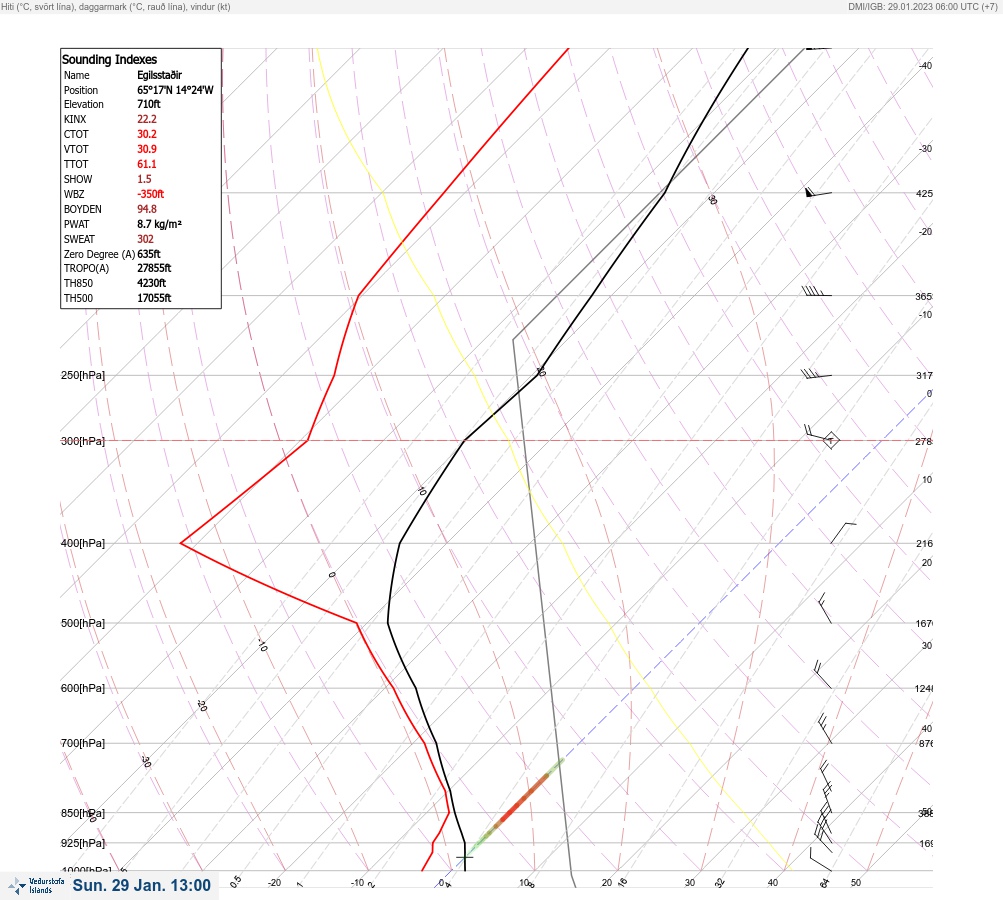Click the 300[hPa] pressure label
Image resolution: width=1003 pixels, height=900 pixels.
(83, 441)
